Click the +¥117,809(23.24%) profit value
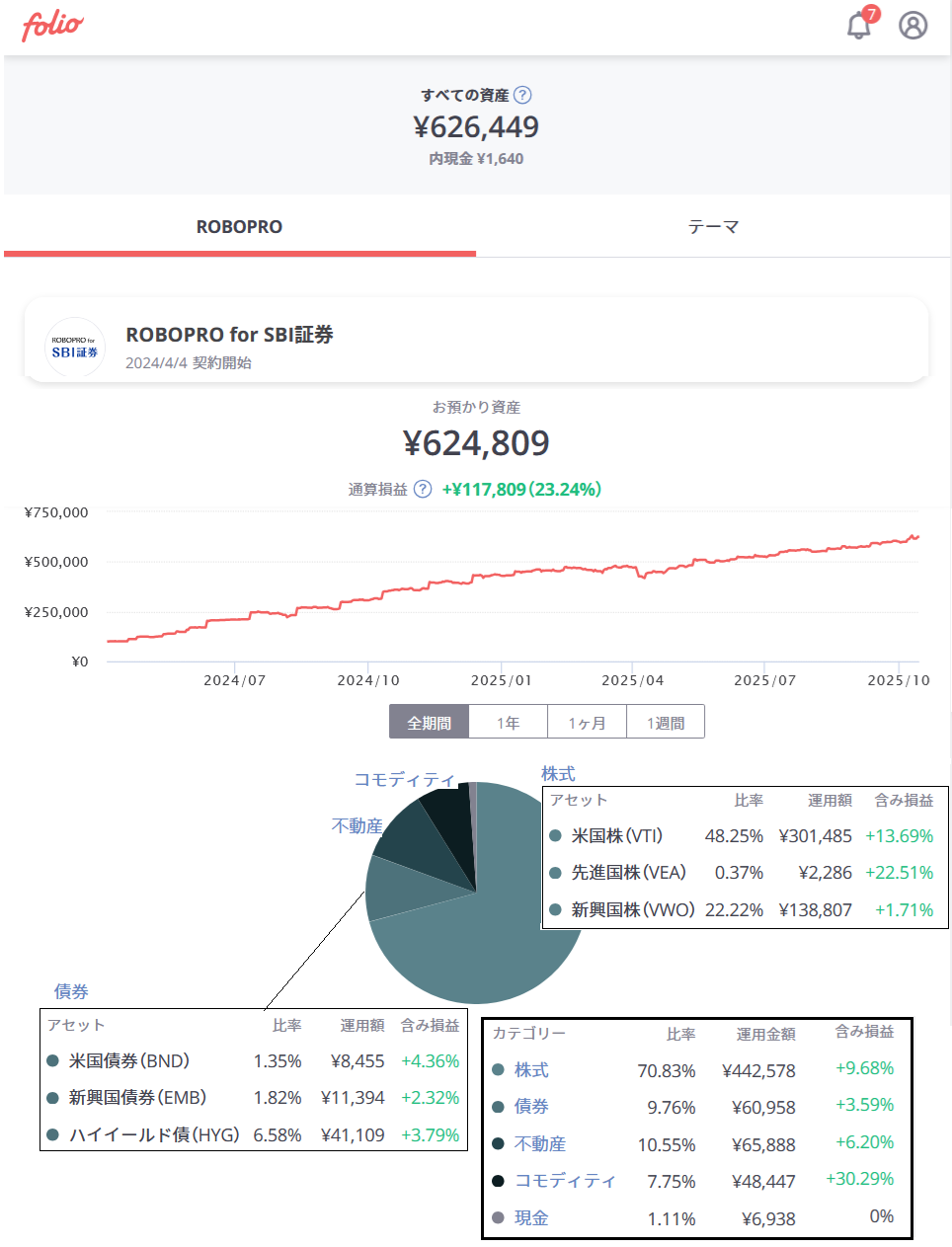 coord(521,489)
